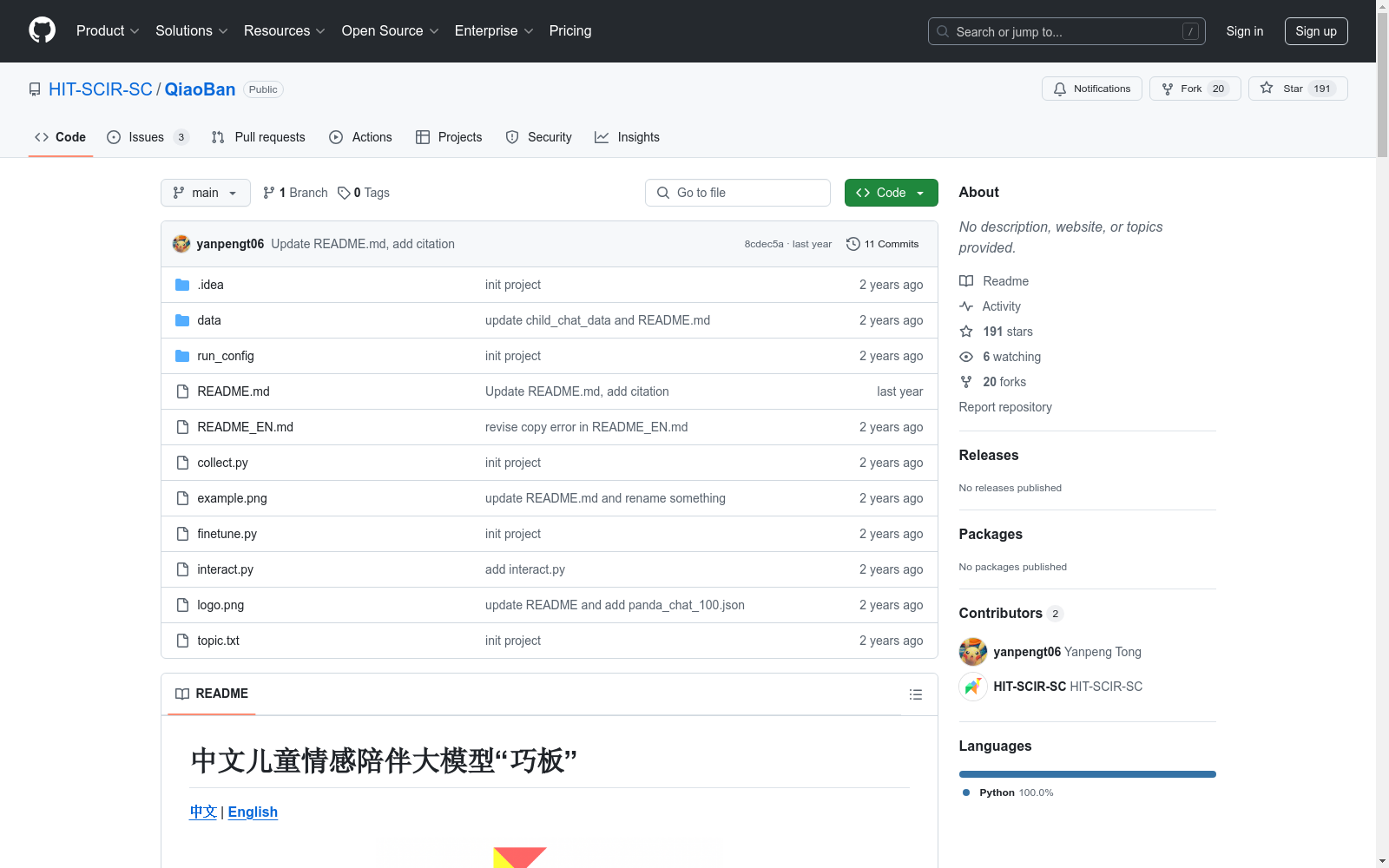Open the HIT-SCIR-SC owner link
This screenshot has width=1389, height=868.
point(101,89)
